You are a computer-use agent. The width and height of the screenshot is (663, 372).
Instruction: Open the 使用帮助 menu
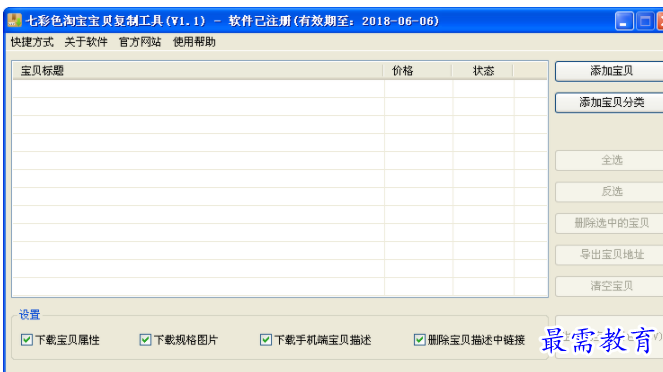pos(194,42)
